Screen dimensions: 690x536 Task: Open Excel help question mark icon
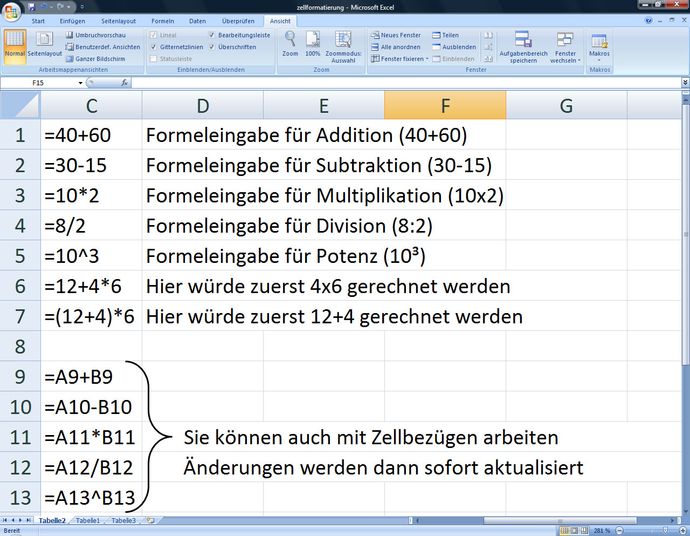[648, 21]
